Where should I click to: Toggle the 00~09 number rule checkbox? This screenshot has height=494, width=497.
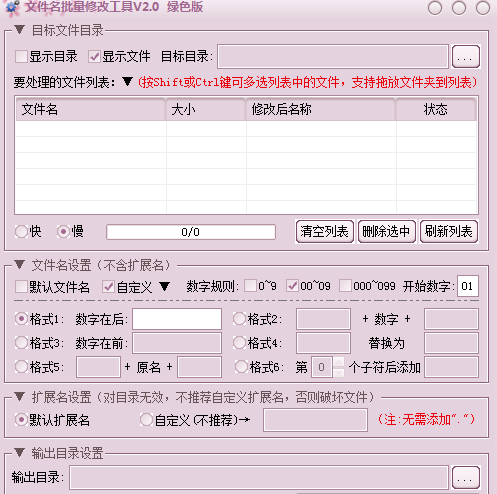coord(292,286)
